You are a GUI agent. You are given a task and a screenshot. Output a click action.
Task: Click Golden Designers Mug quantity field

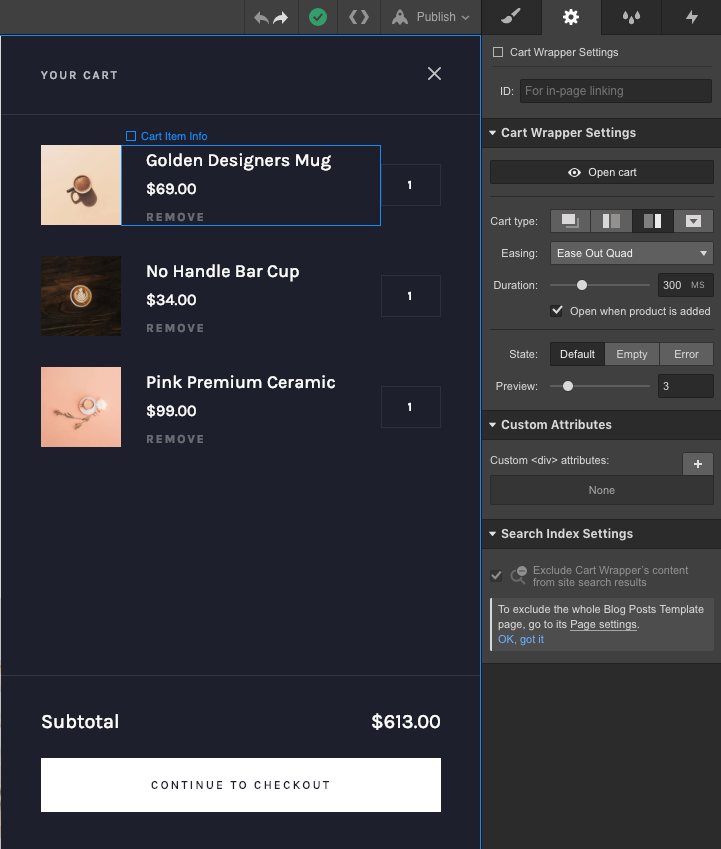tap(411, 185)
